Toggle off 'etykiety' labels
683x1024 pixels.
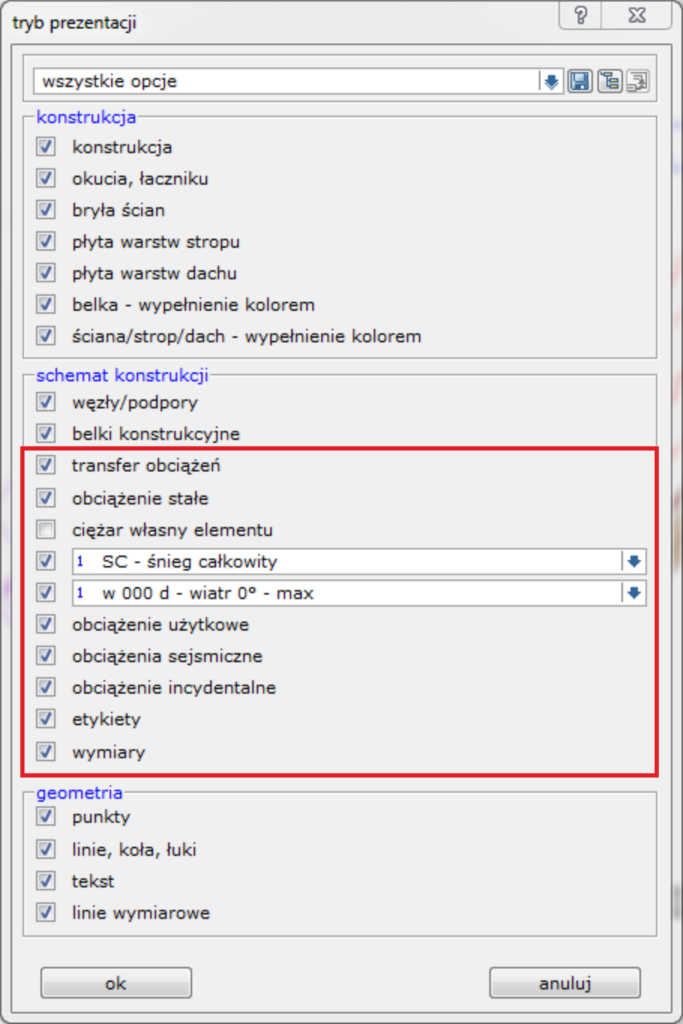[45, 718]
